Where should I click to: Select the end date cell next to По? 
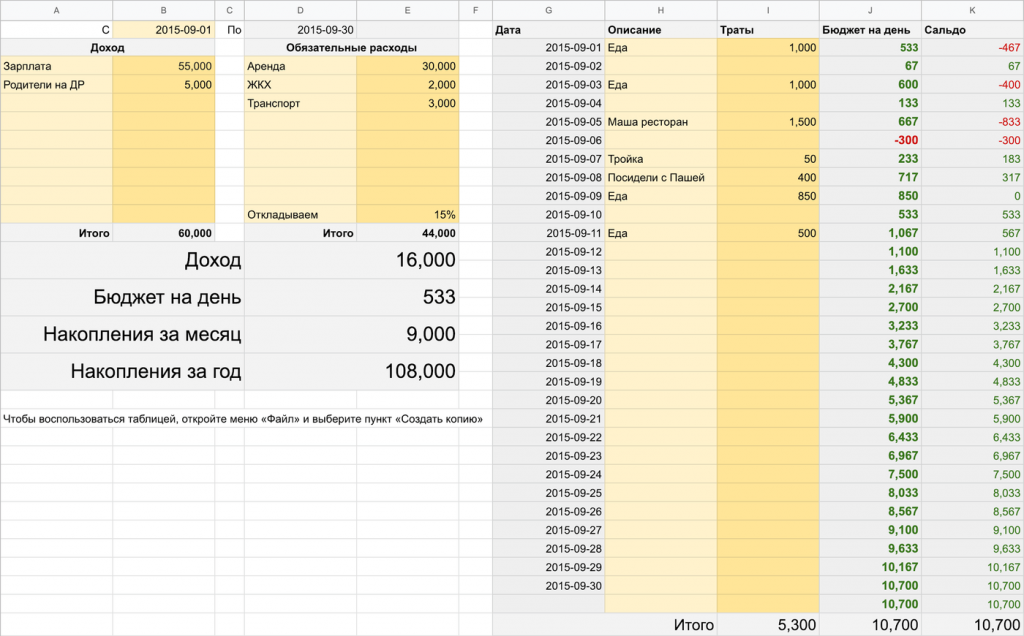(300, 30)
